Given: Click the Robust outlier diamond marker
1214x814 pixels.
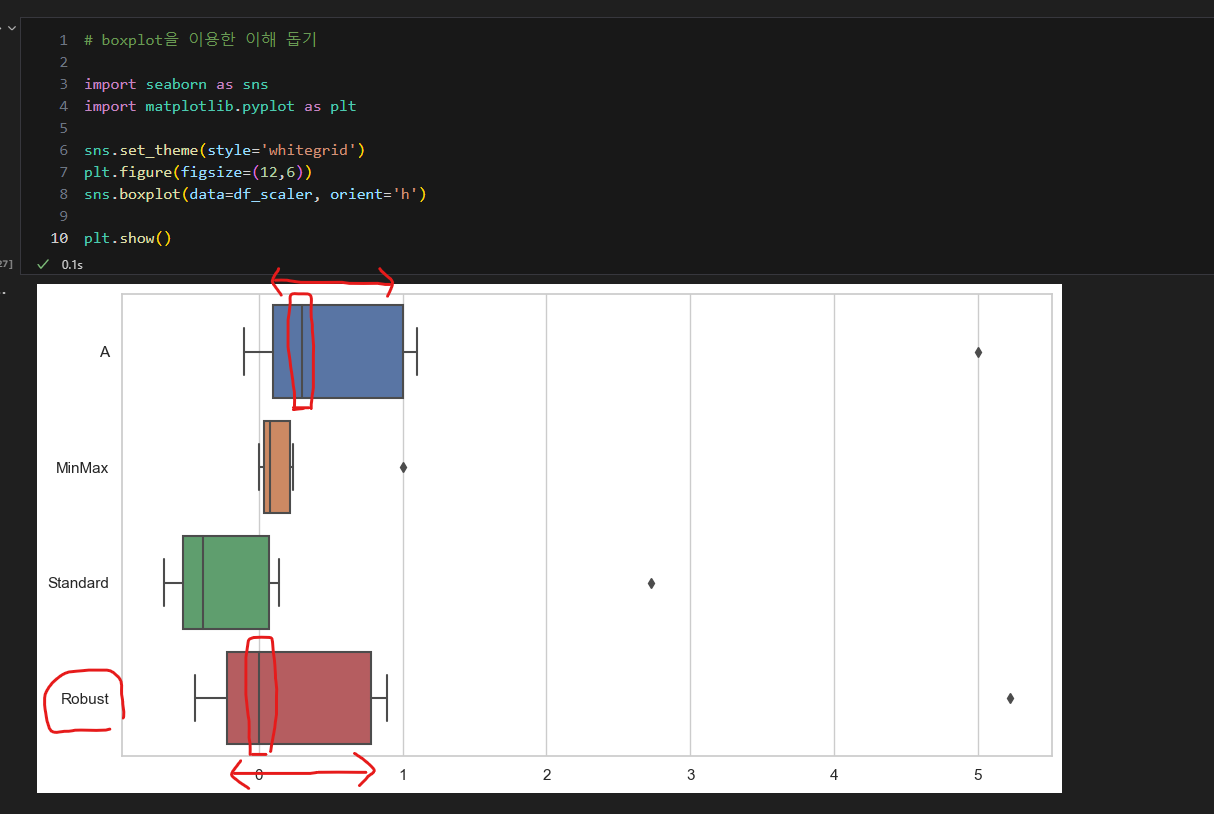Looking at the screenshot, I should coord(1010,698).
